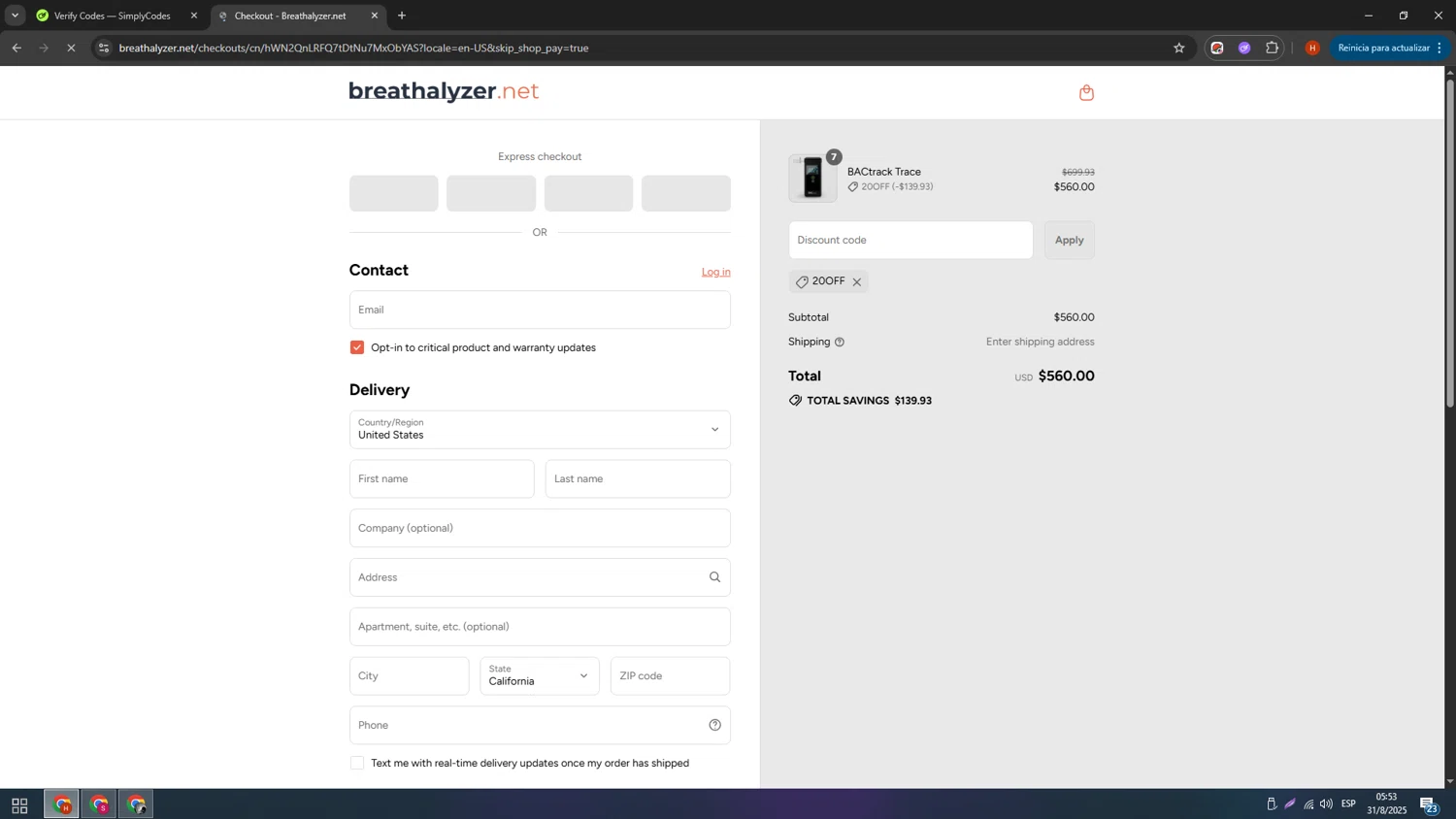Remove the 20OFF discount tag
The width and height of the screenshot is (1456, 819).
856,282
